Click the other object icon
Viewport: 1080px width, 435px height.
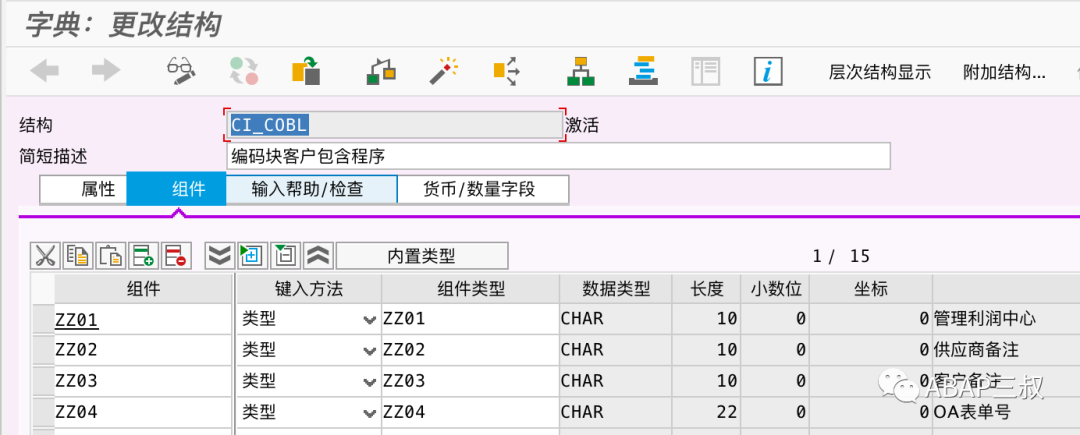[x=307, y=71]
